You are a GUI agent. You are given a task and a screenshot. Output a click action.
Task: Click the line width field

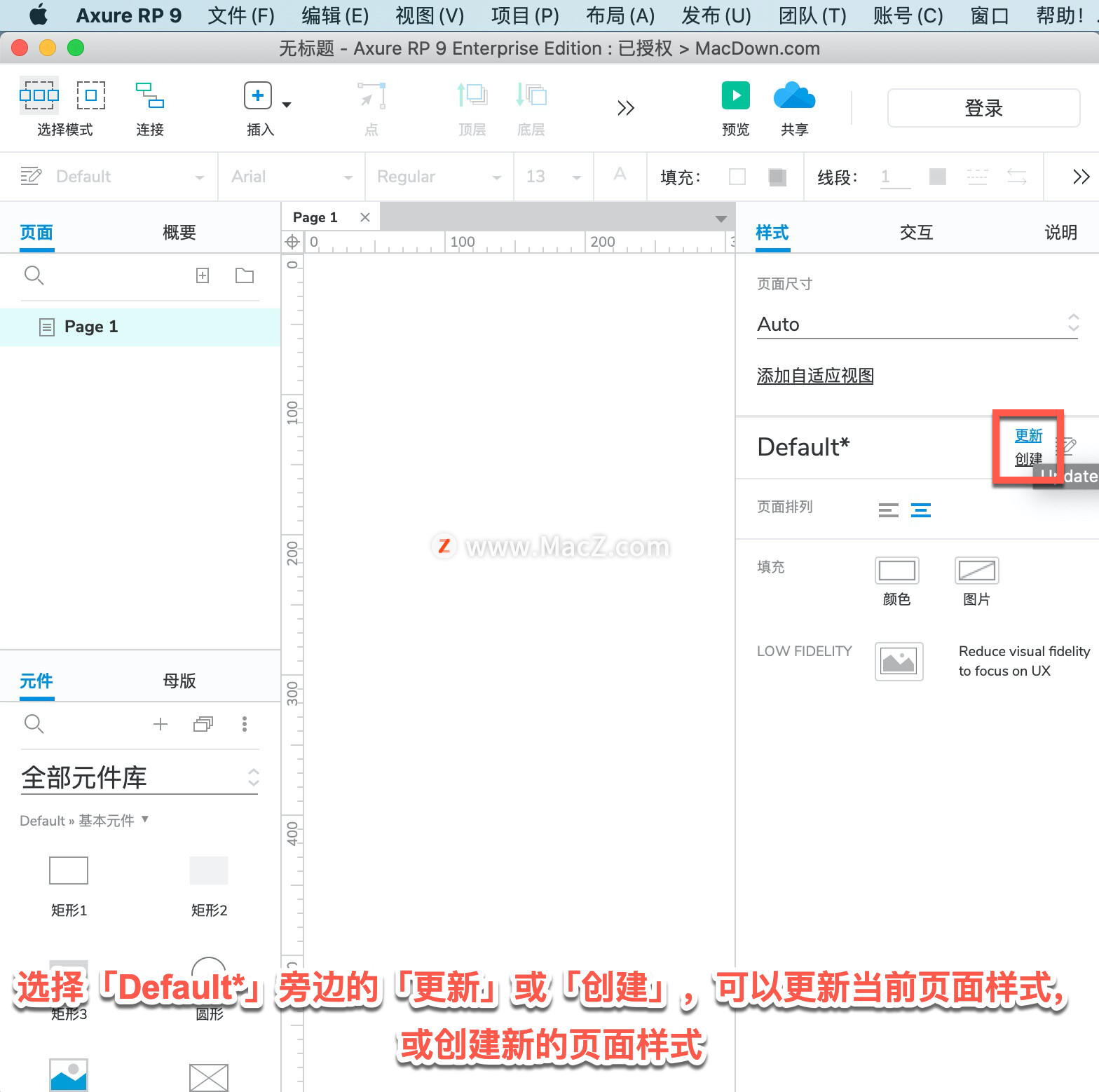pyautogui.click(x=895, y=177)
